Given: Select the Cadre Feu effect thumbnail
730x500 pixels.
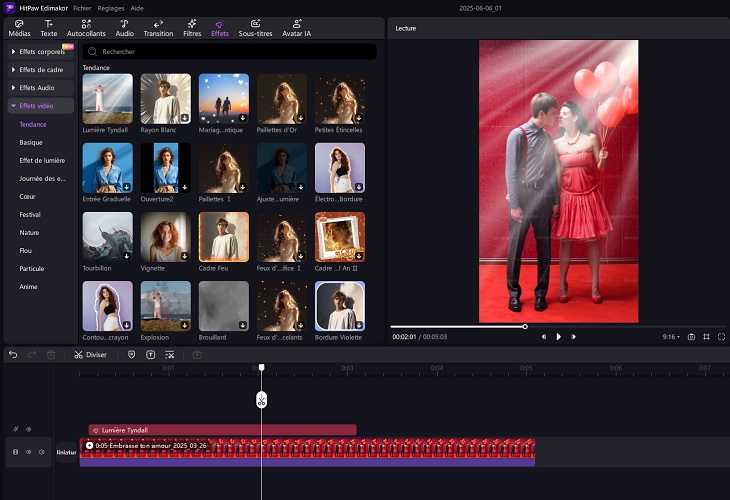Looking at the screenshot, I should [x=223, y=237].
